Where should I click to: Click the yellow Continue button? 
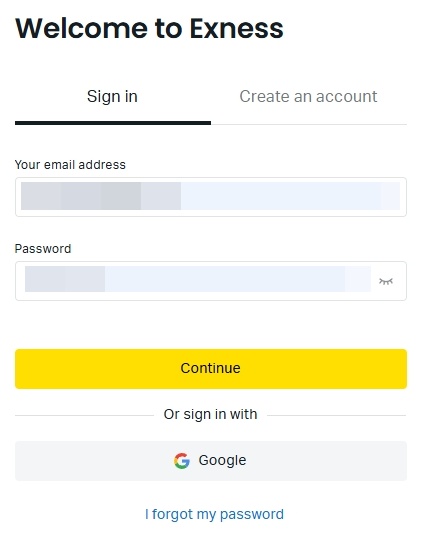(211, 369)
